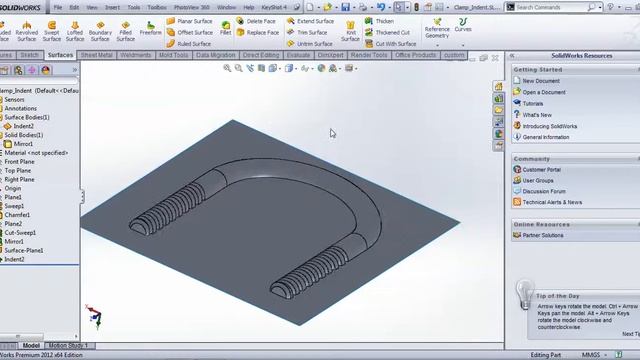Click the New document icon in top toolbar
This screenshot has height=360, width=640.
310,7
